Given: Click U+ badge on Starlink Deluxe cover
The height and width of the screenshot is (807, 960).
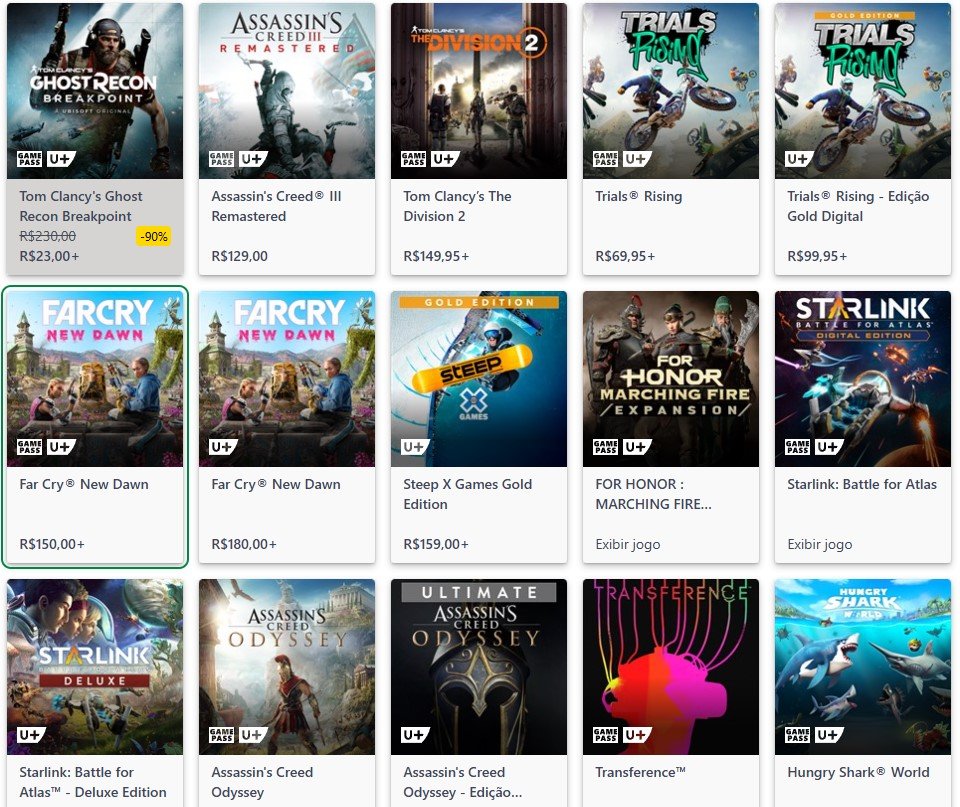Looking at the screenshot, I should click(x=32, y=735).
